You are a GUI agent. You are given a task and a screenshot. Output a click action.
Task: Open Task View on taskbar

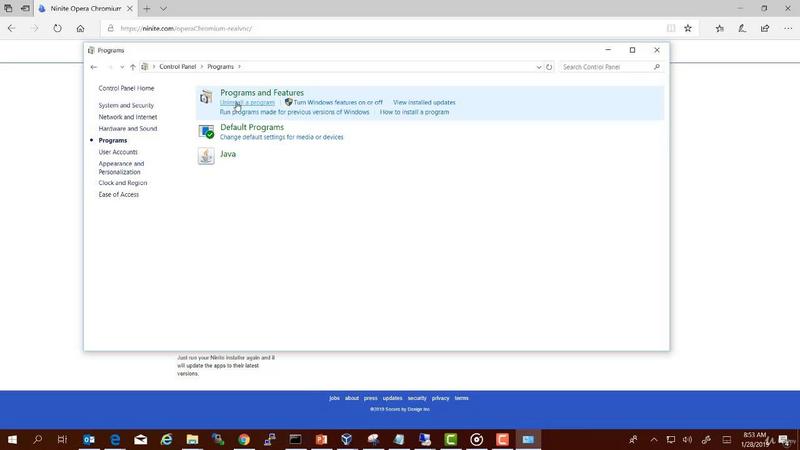tap(62, 439)
